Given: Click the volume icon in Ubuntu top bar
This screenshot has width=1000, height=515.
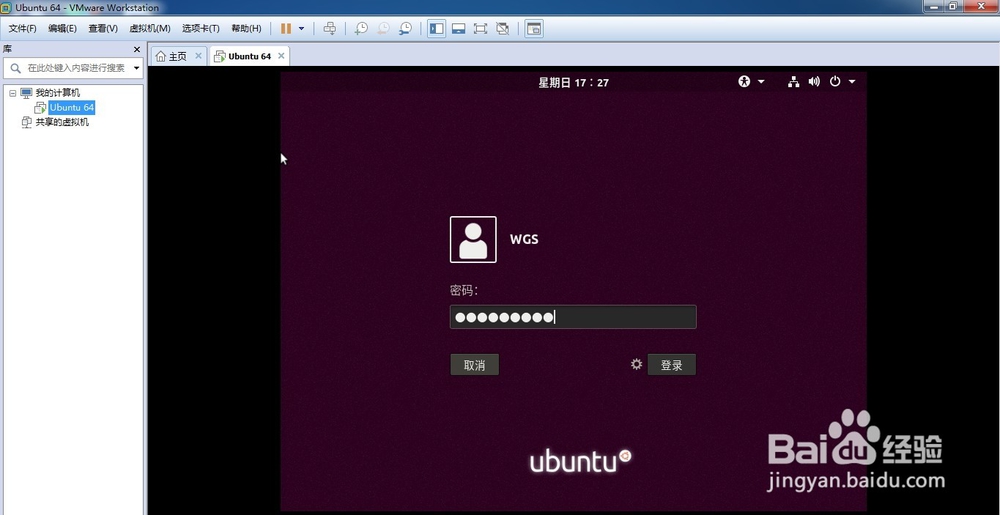Looking at the screenshot, I should click(x=814, y=82).
